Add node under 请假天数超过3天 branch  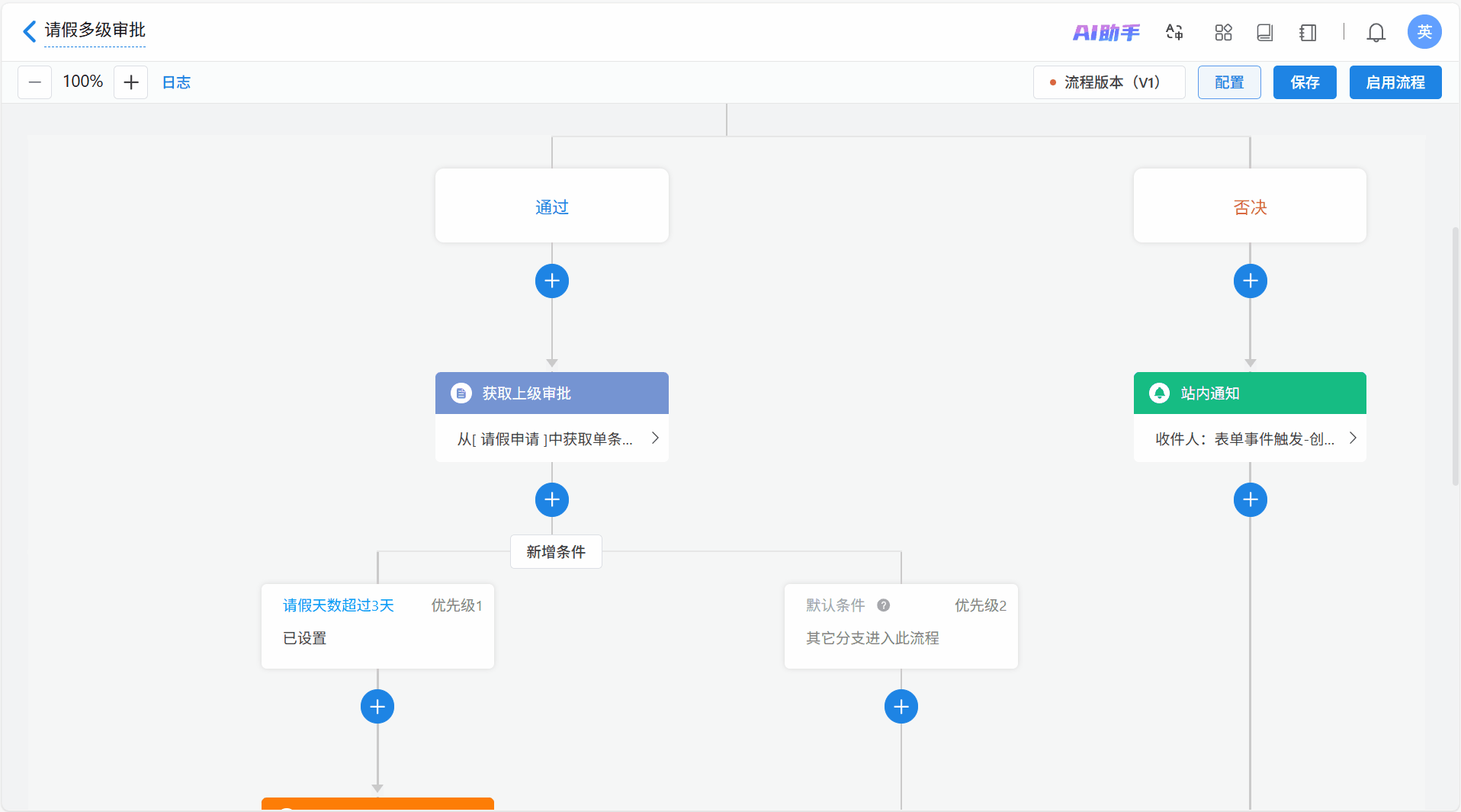(377, 707)
